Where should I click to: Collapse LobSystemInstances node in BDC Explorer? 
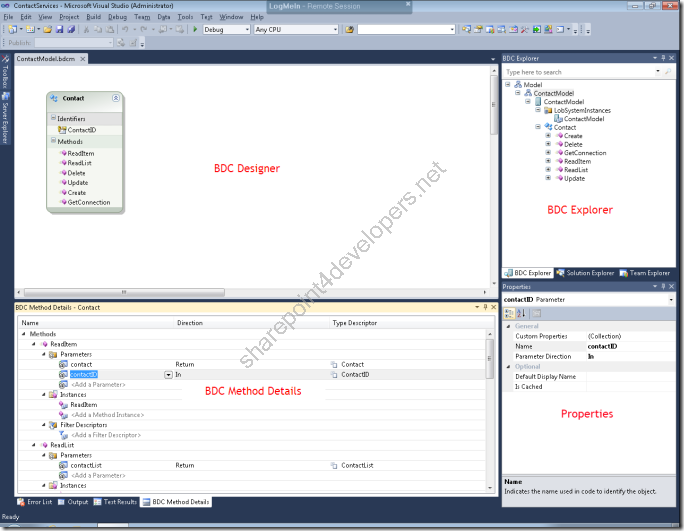pyautogui.click(x=538, y=110)
